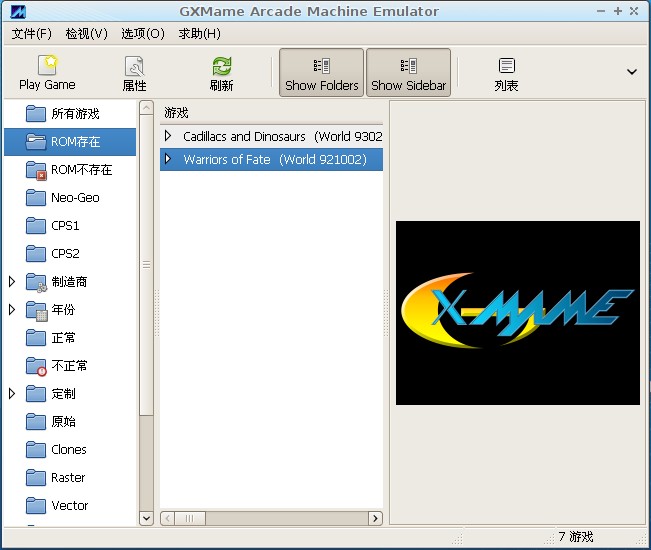The height and width of the screenshot is (550, 651).
Task: Click the 制造商 folder icon
Action: 36,282
